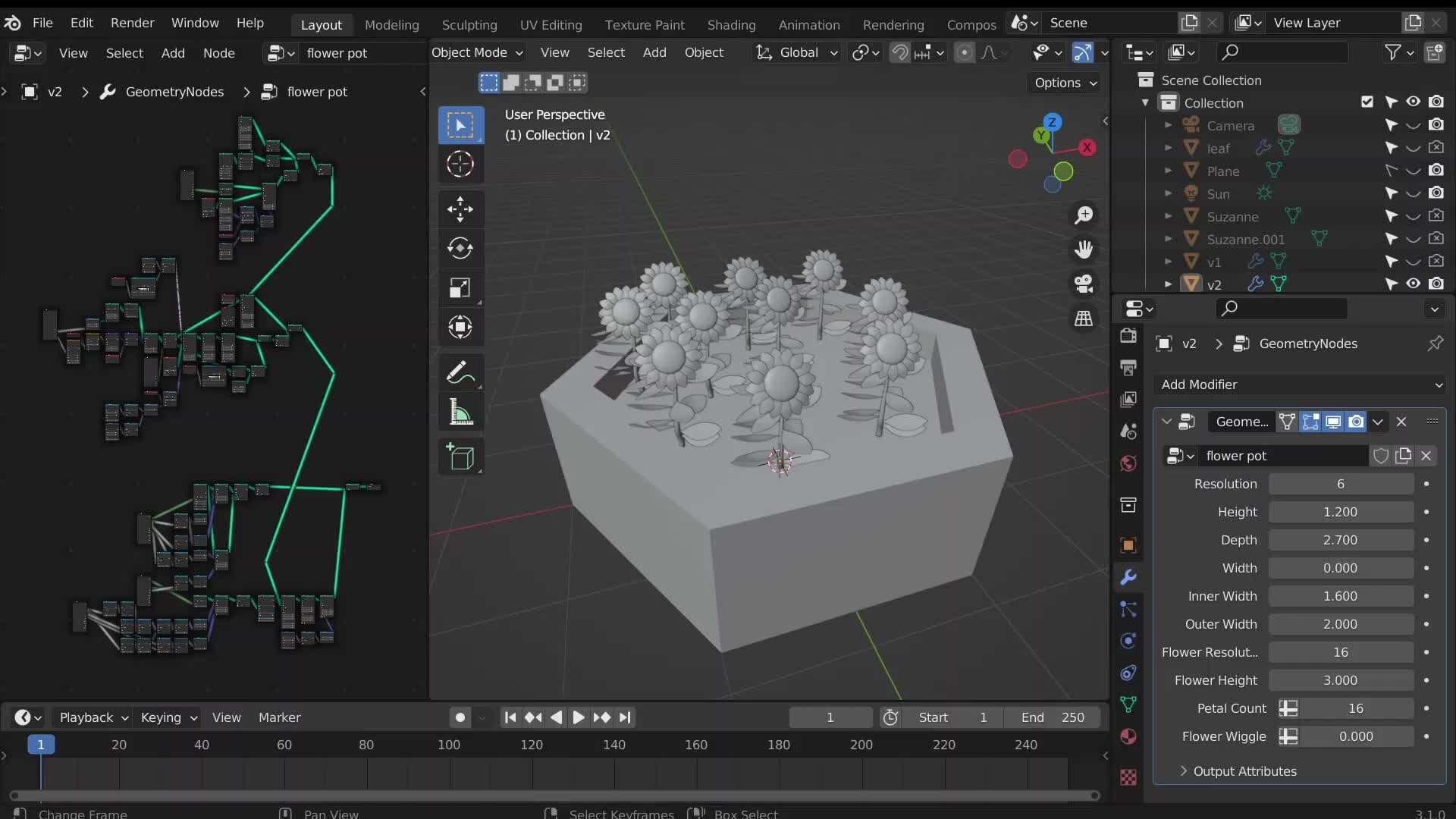1456x819 pixels.
Task: Select the Annotate tool
Action: pos(460,372)
